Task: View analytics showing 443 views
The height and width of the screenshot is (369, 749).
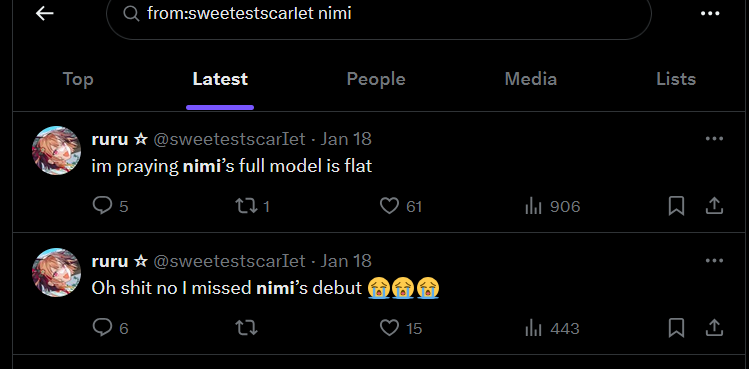Action: [x=552, y=328]
